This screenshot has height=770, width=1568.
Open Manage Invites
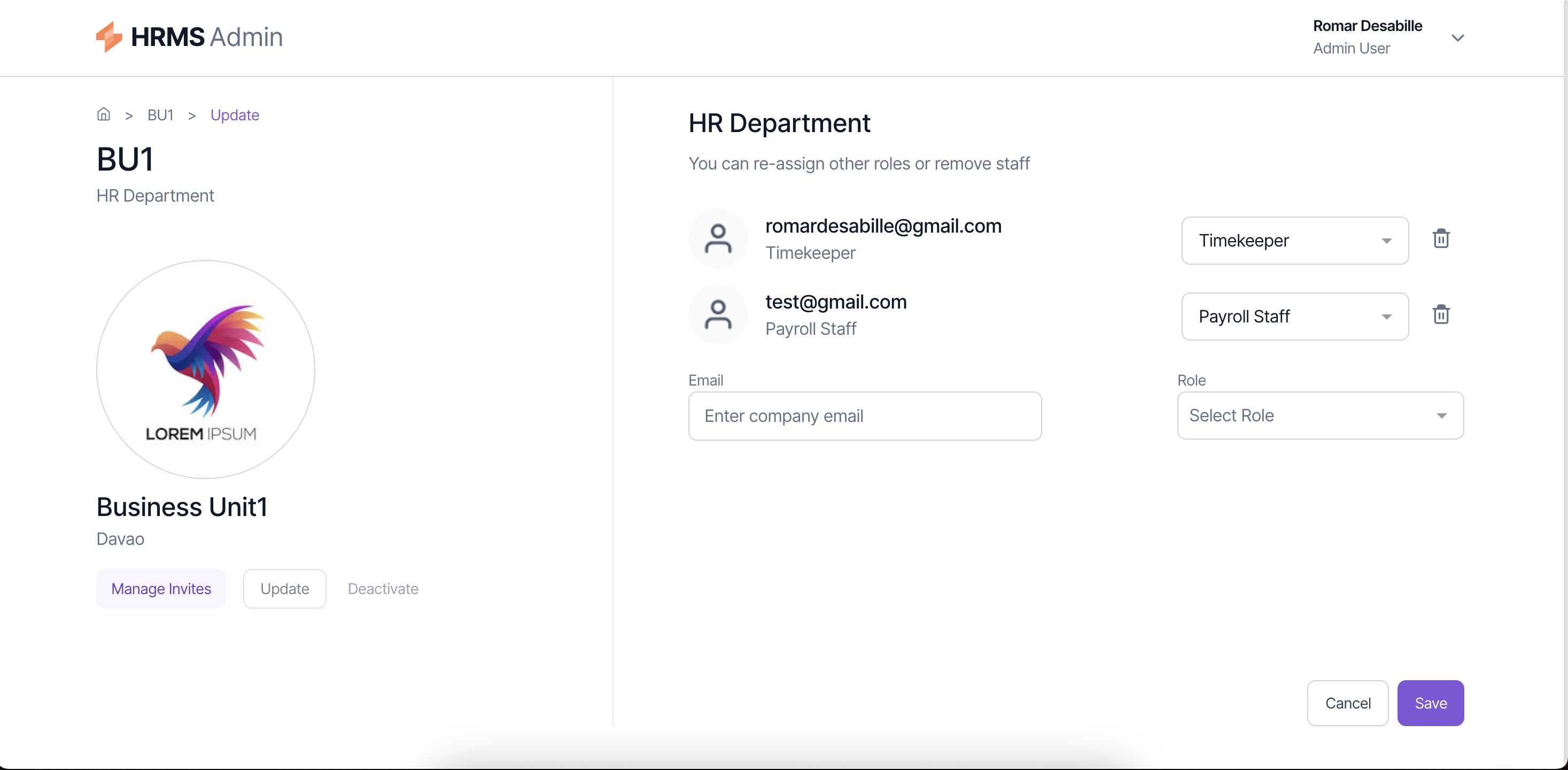(161, 589)
